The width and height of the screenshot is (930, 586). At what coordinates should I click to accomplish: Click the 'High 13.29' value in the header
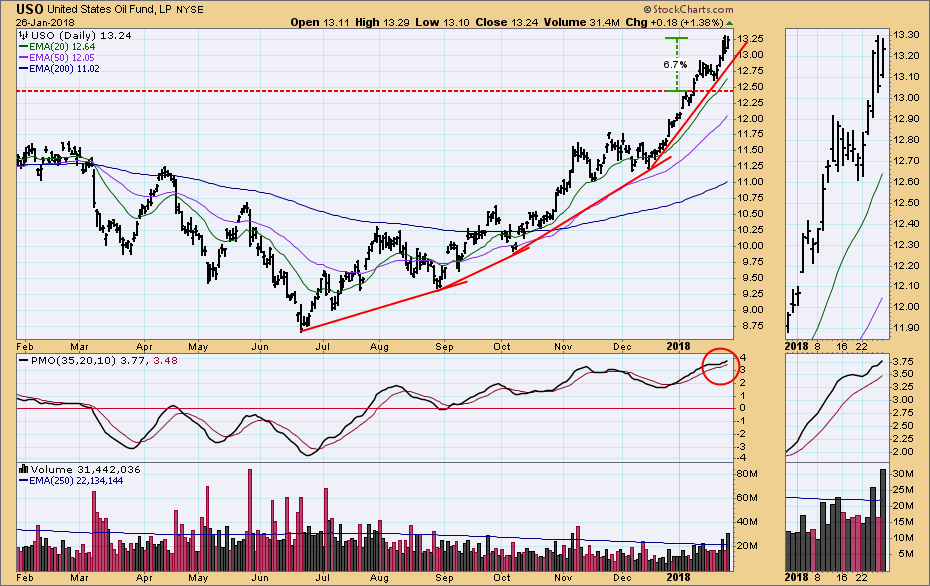[x=383, y=23]
